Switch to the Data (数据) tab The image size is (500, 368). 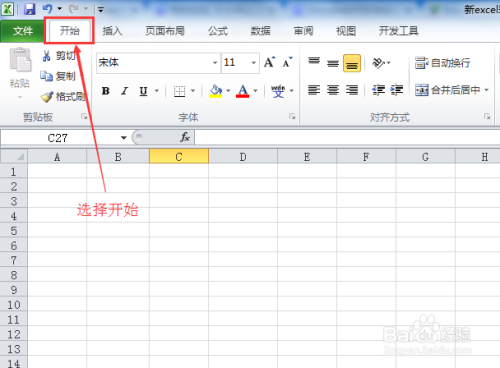click(x=260, y=31)
